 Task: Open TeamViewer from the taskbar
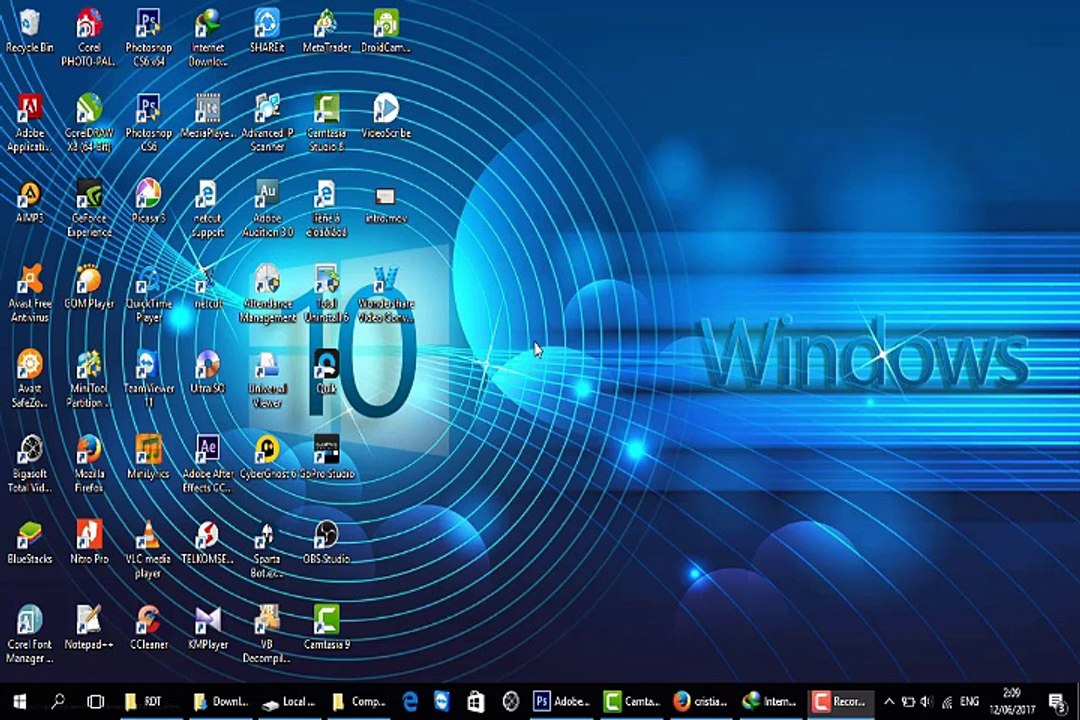pos(442,701)
